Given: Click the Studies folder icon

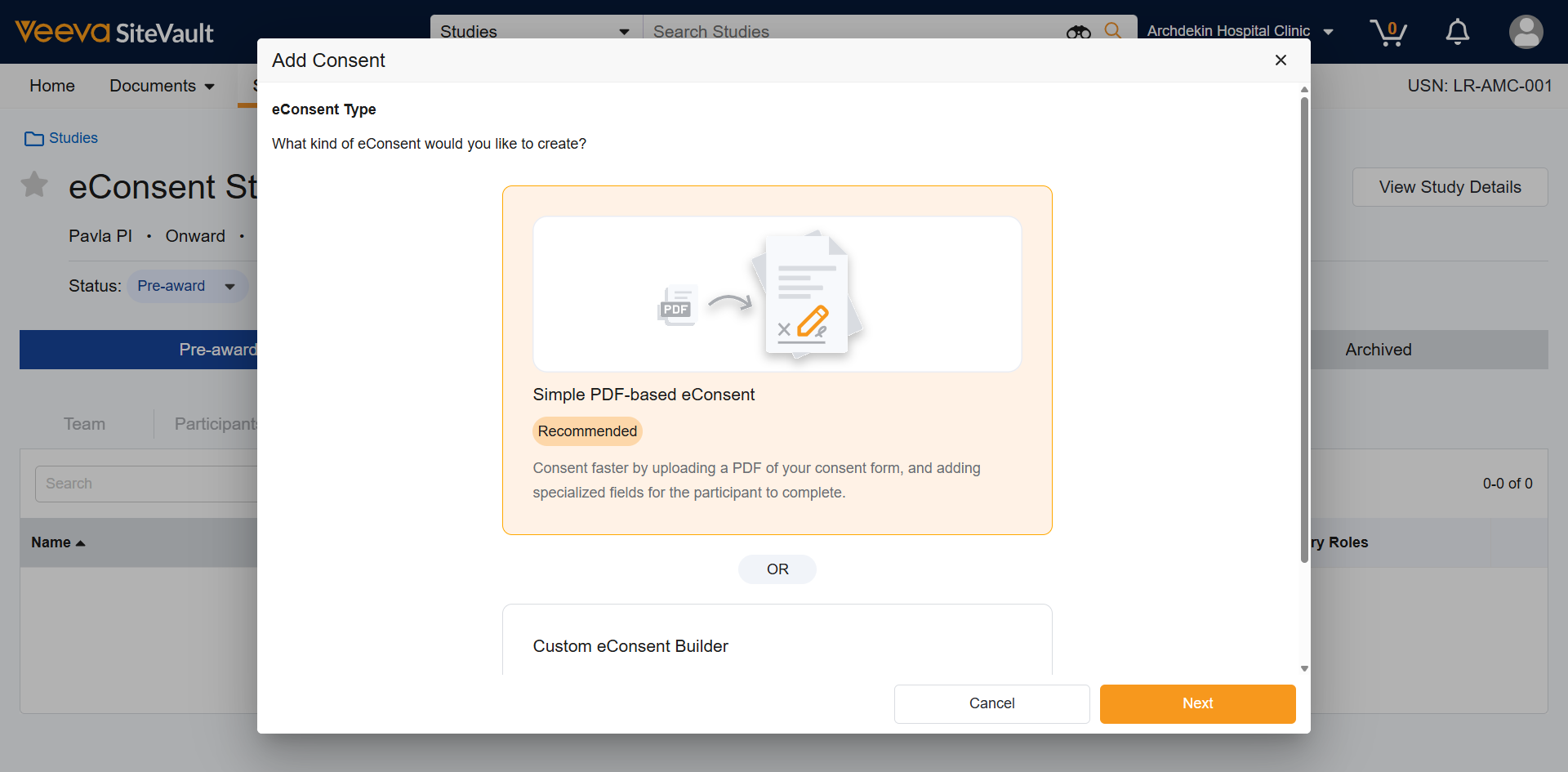Looking at the screenshot, I should tap(34, 139).
